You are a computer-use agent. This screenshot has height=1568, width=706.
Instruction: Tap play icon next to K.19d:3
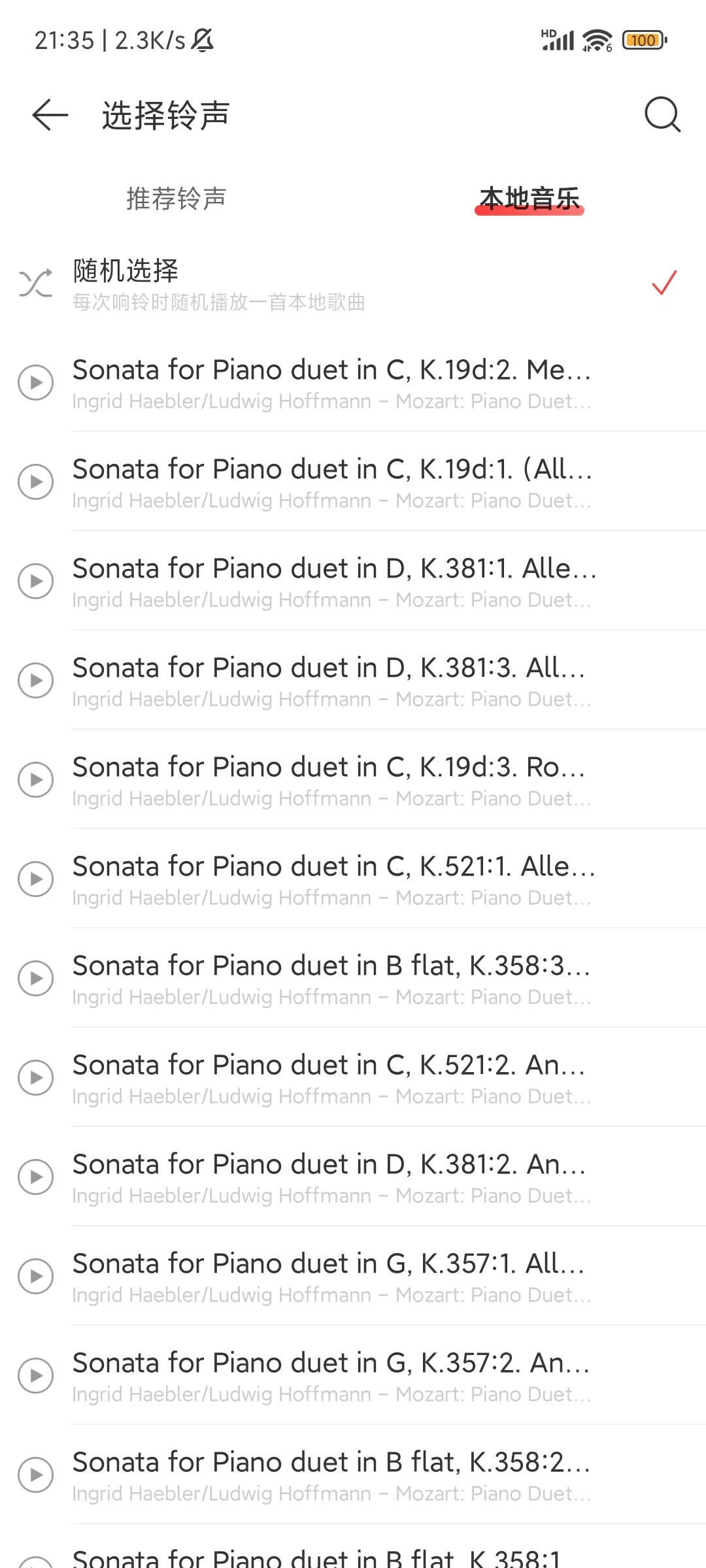[35, 780]
